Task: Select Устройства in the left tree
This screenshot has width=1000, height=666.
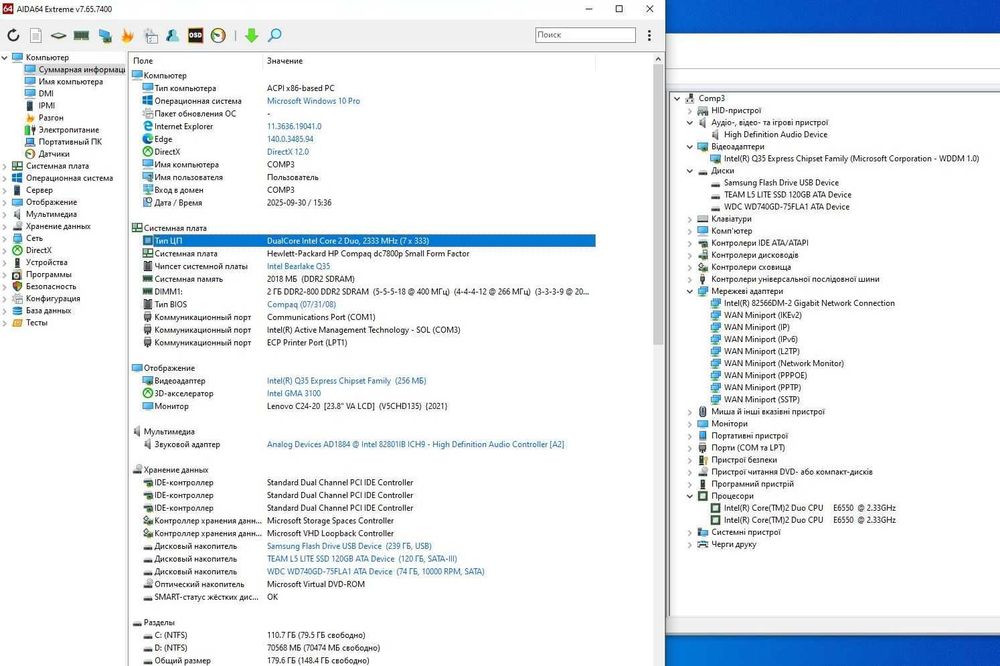Action: pos(47,262)
